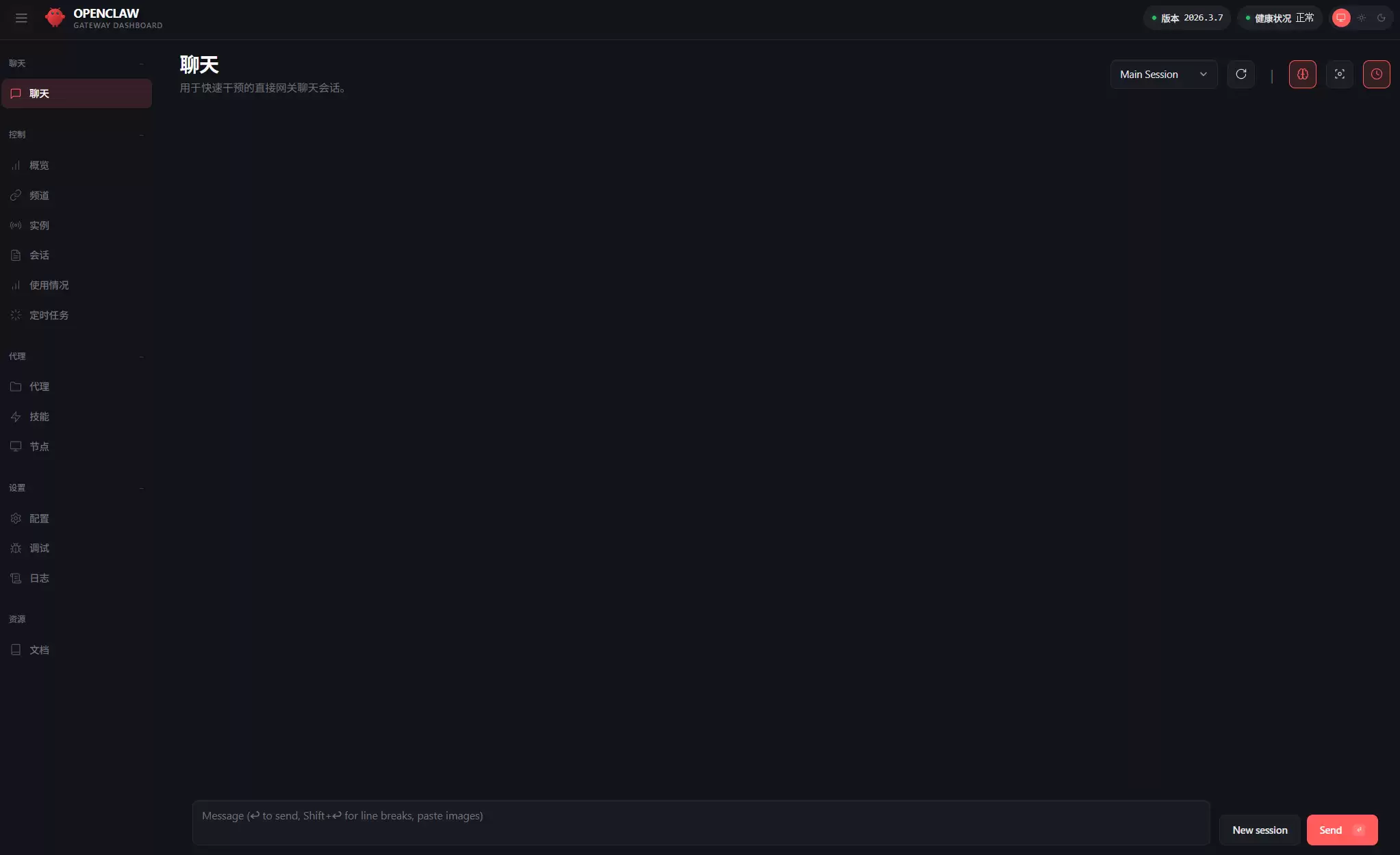Image resolution: width=1400 pixels, height=855 pixels.
Task: Focus the Message input field
Action: coord(701,823)
